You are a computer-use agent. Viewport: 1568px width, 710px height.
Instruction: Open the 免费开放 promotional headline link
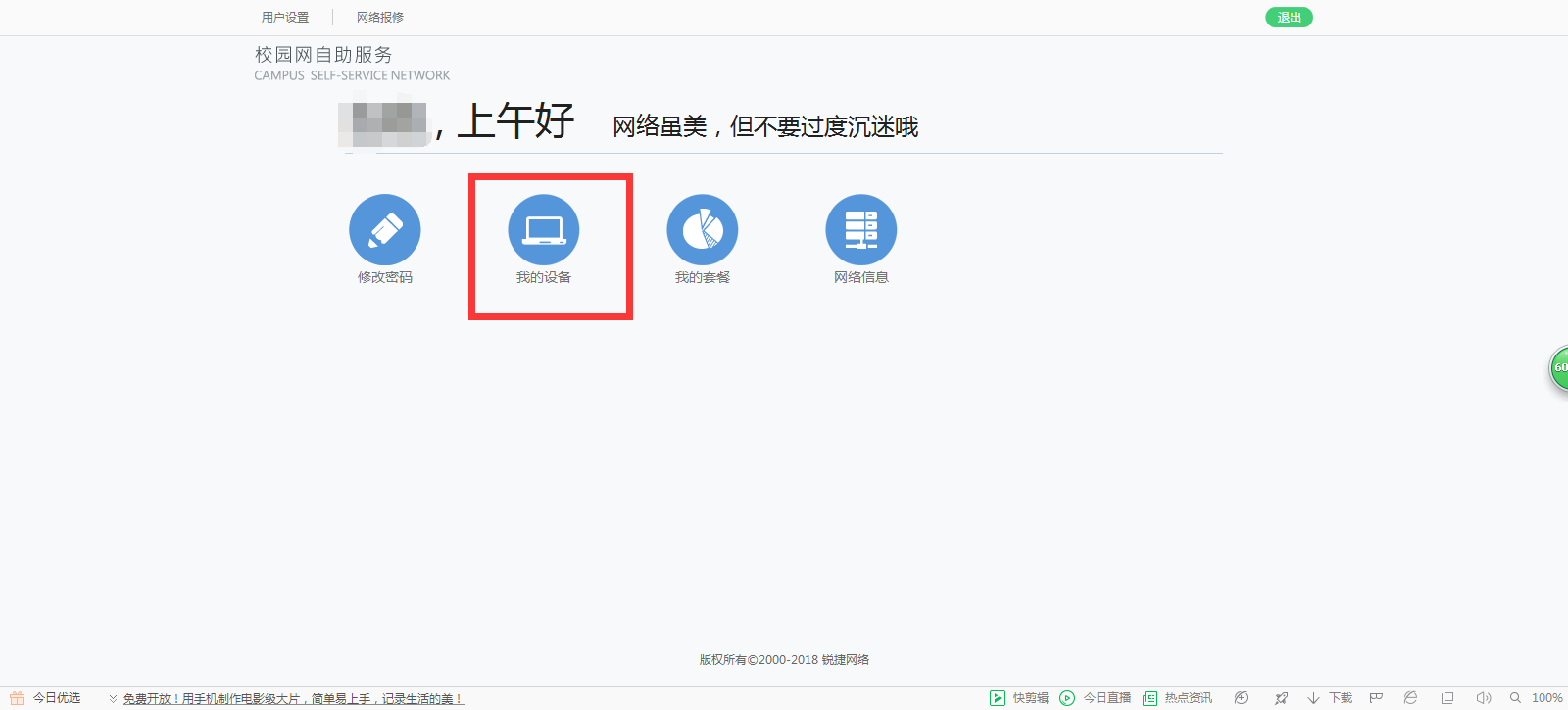[x=292, y=699]
